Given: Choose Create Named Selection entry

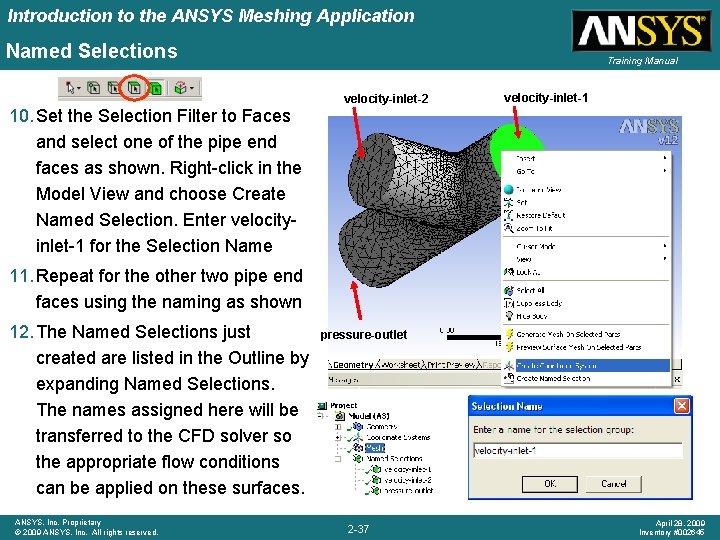Looking at the screenshot, I should click(x=586, y=378).
